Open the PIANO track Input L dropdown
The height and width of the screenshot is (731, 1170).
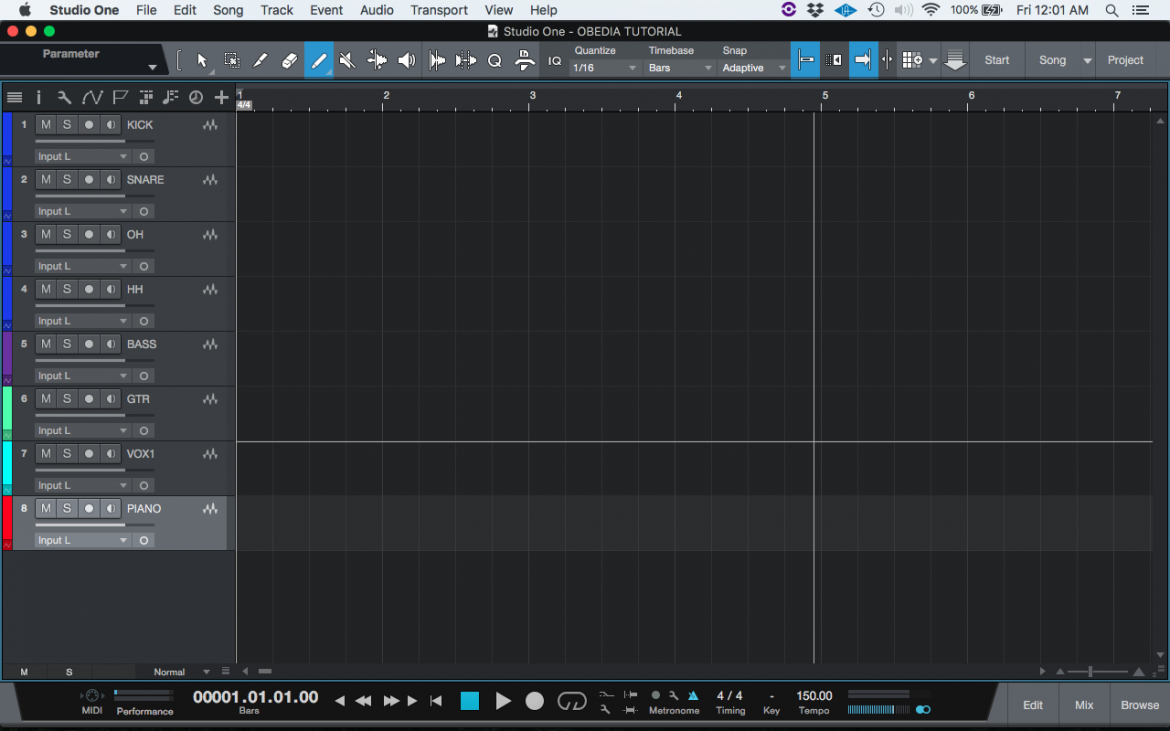tap(82, 540)
